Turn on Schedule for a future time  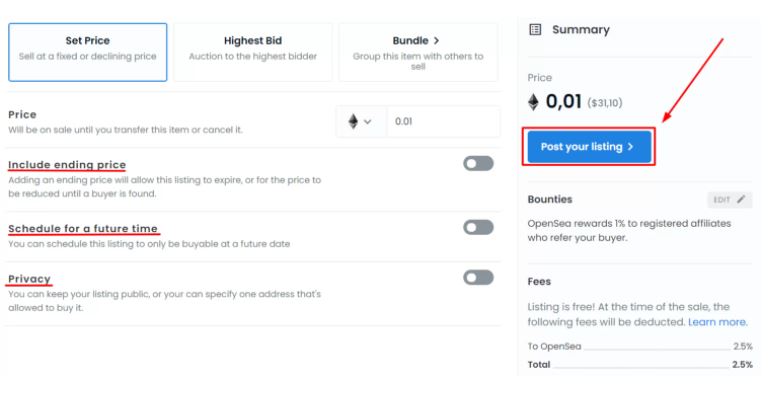478,227
